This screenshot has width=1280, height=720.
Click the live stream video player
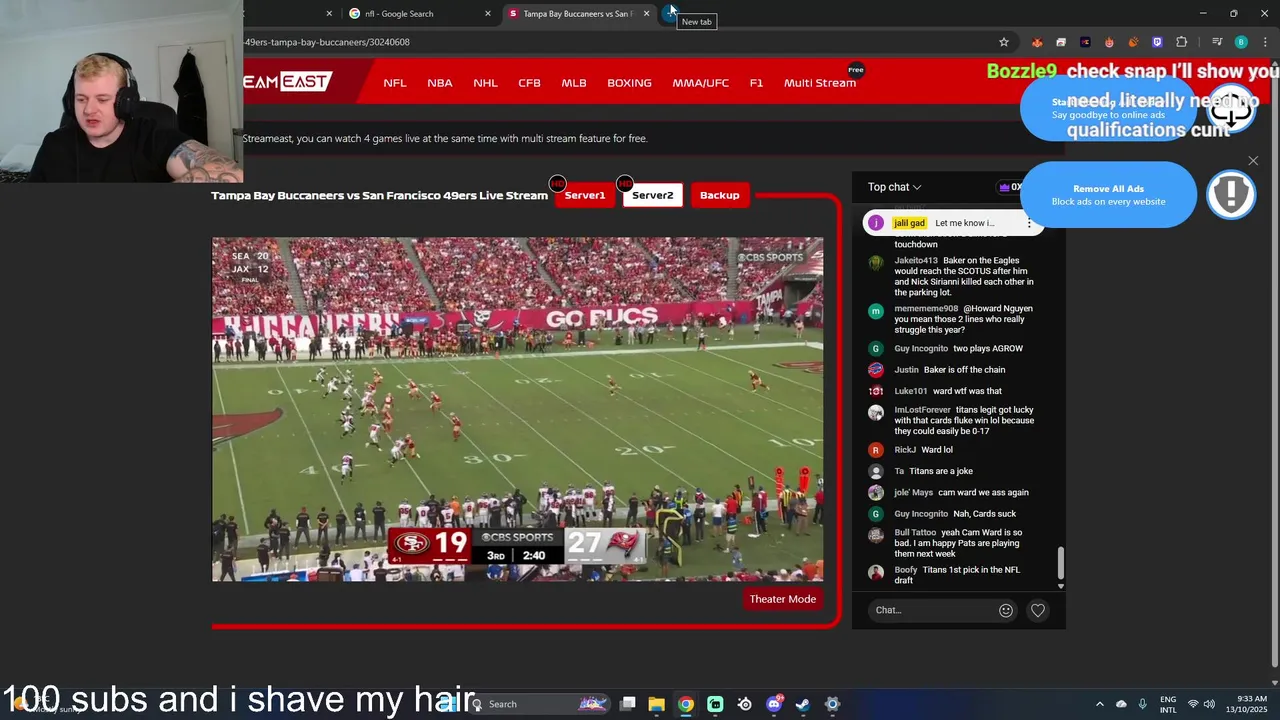[x=517, y=409]
